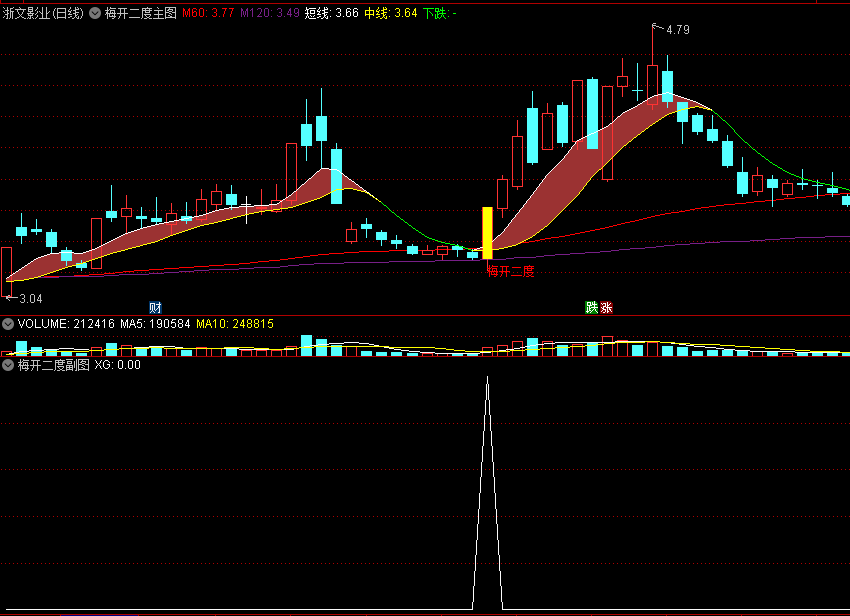Click the 4.79 high price label
Viewport: 850px width, 616px height.
coord(678,30)
